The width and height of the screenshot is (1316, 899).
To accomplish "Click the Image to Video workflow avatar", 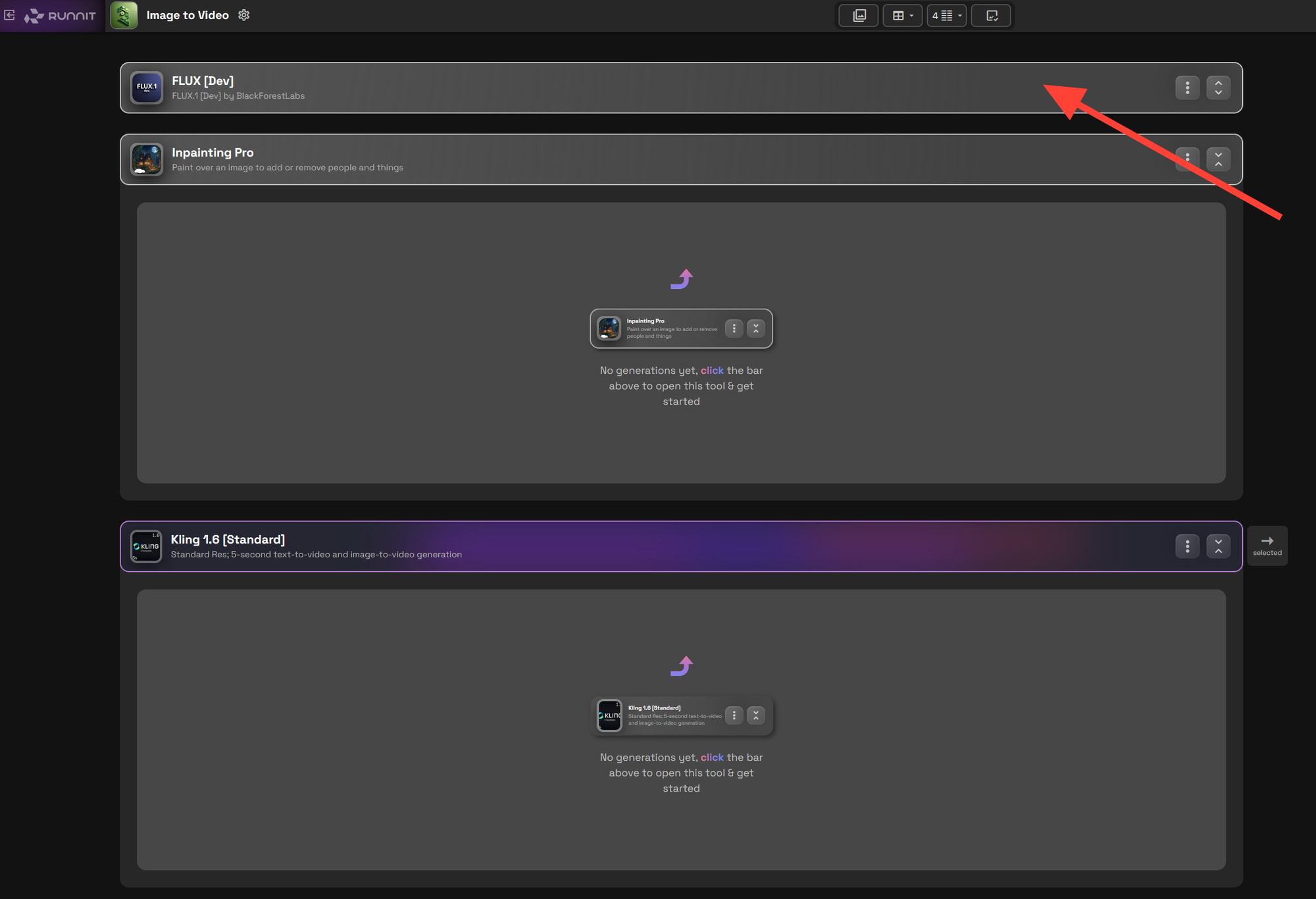I will [124, 15].
